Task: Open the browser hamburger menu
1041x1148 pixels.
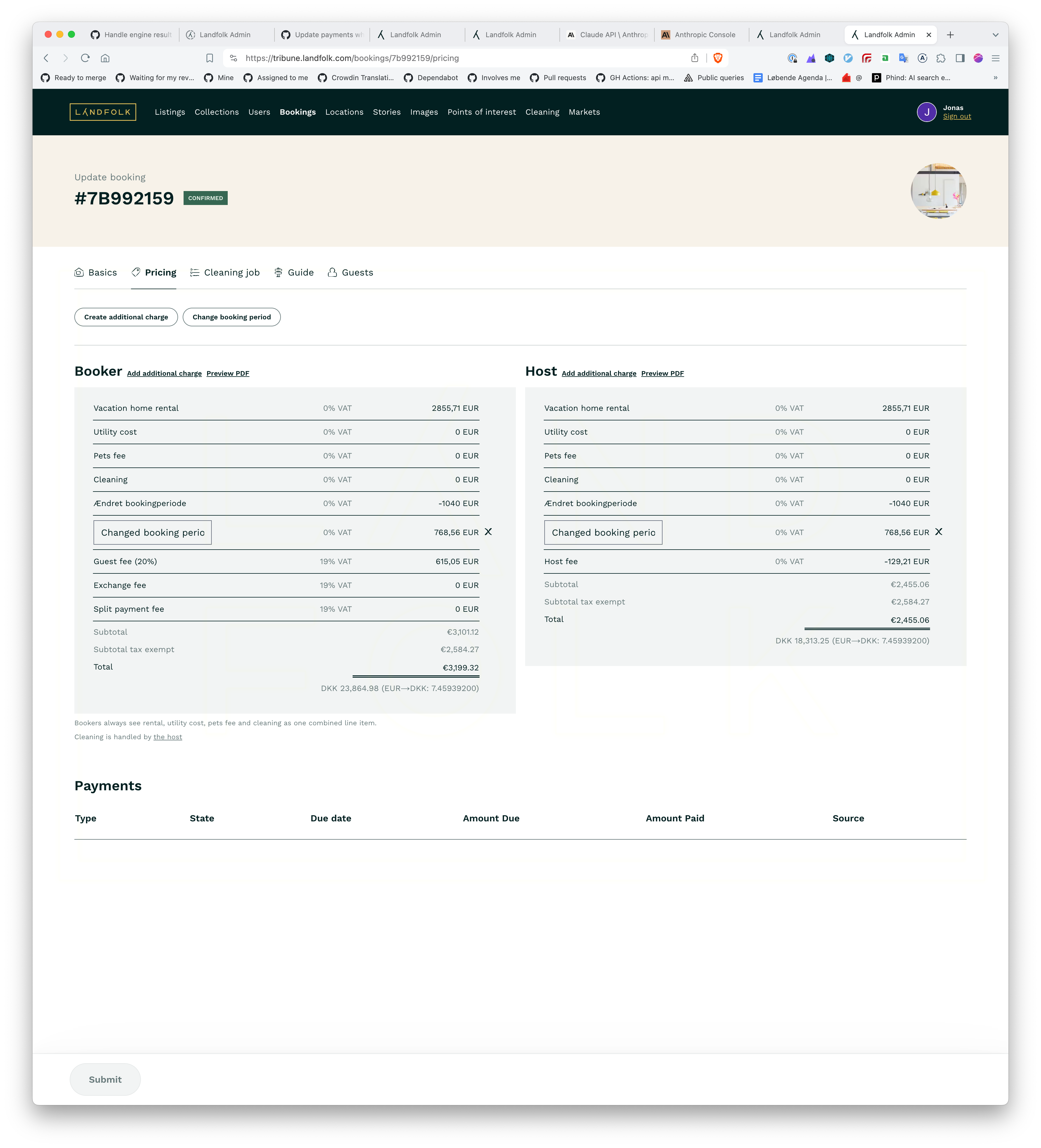Action: tap(996, 58)
